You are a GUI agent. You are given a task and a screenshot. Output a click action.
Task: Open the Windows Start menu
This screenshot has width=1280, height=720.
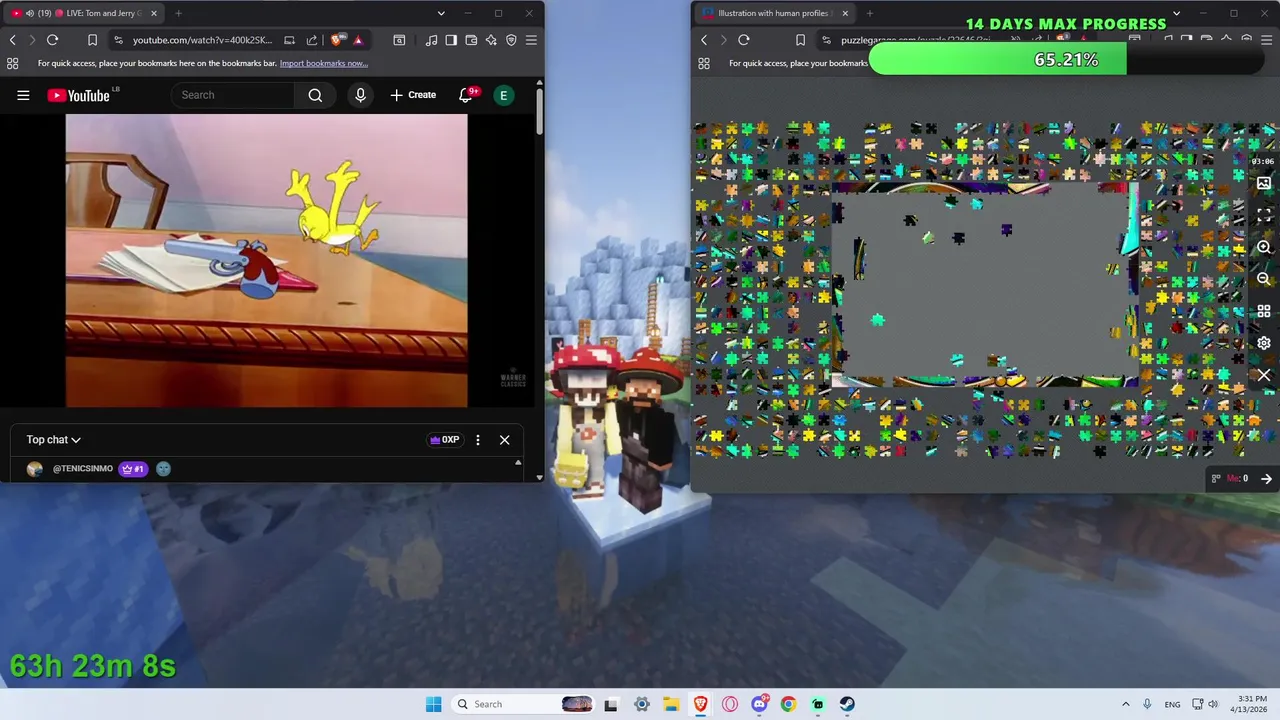[433, 704]
